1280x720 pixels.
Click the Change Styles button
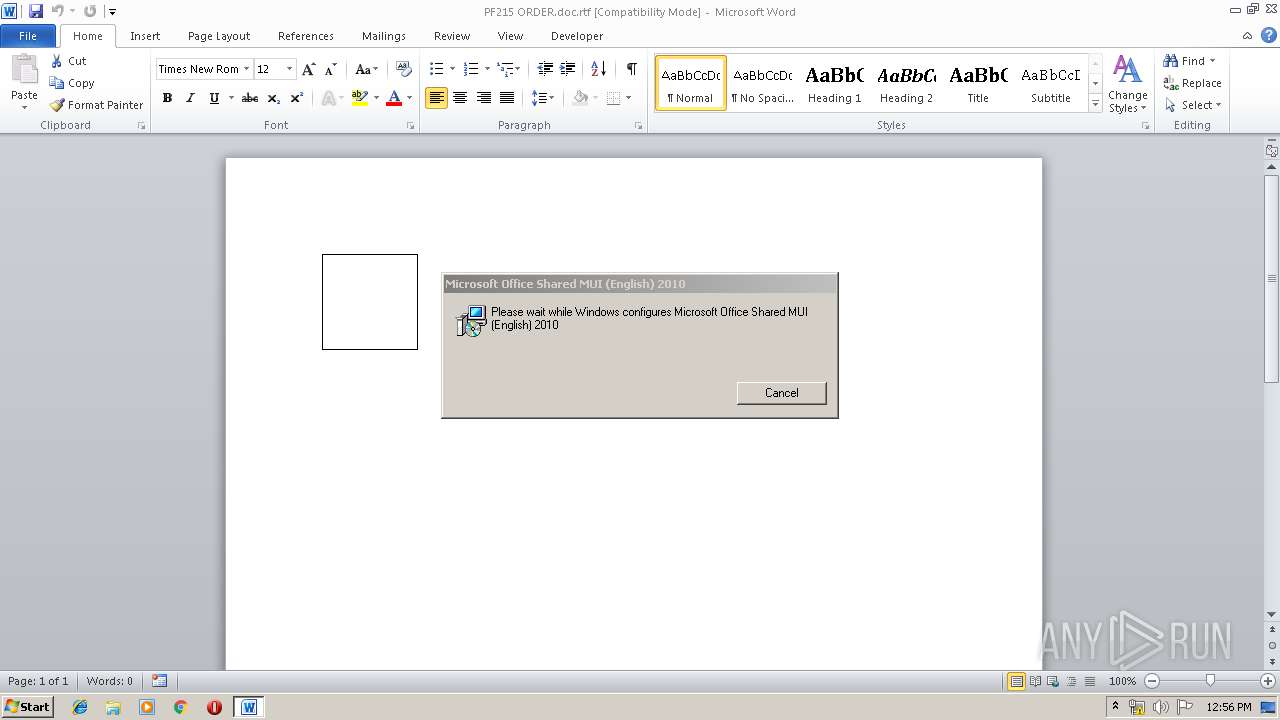coord(1127,84)
